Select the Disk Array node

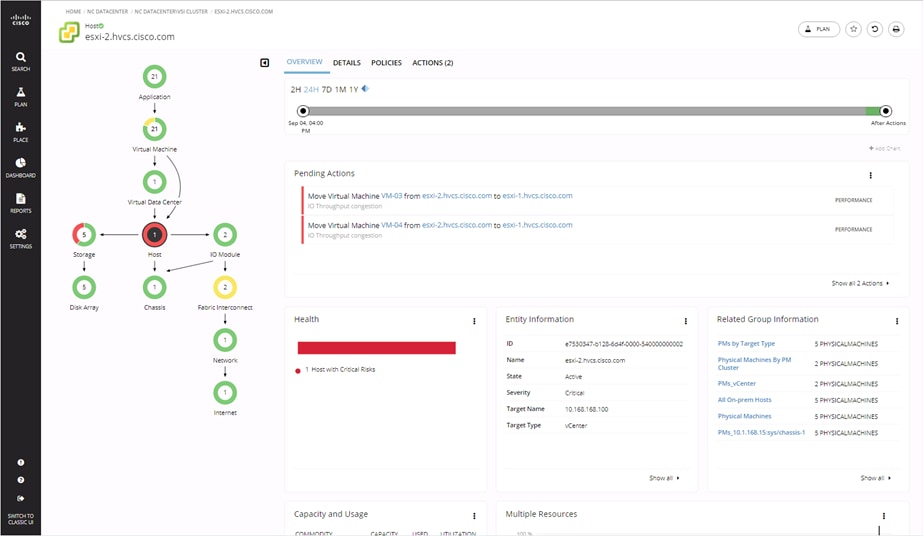pos(84,287)
